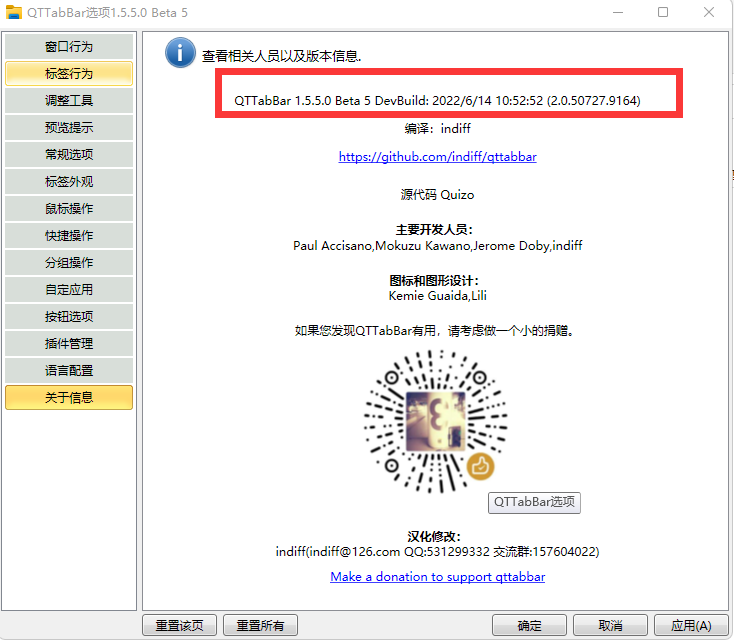734x640 pixels.
Task: Open the 分组操作 category
Action: point(69,263)
